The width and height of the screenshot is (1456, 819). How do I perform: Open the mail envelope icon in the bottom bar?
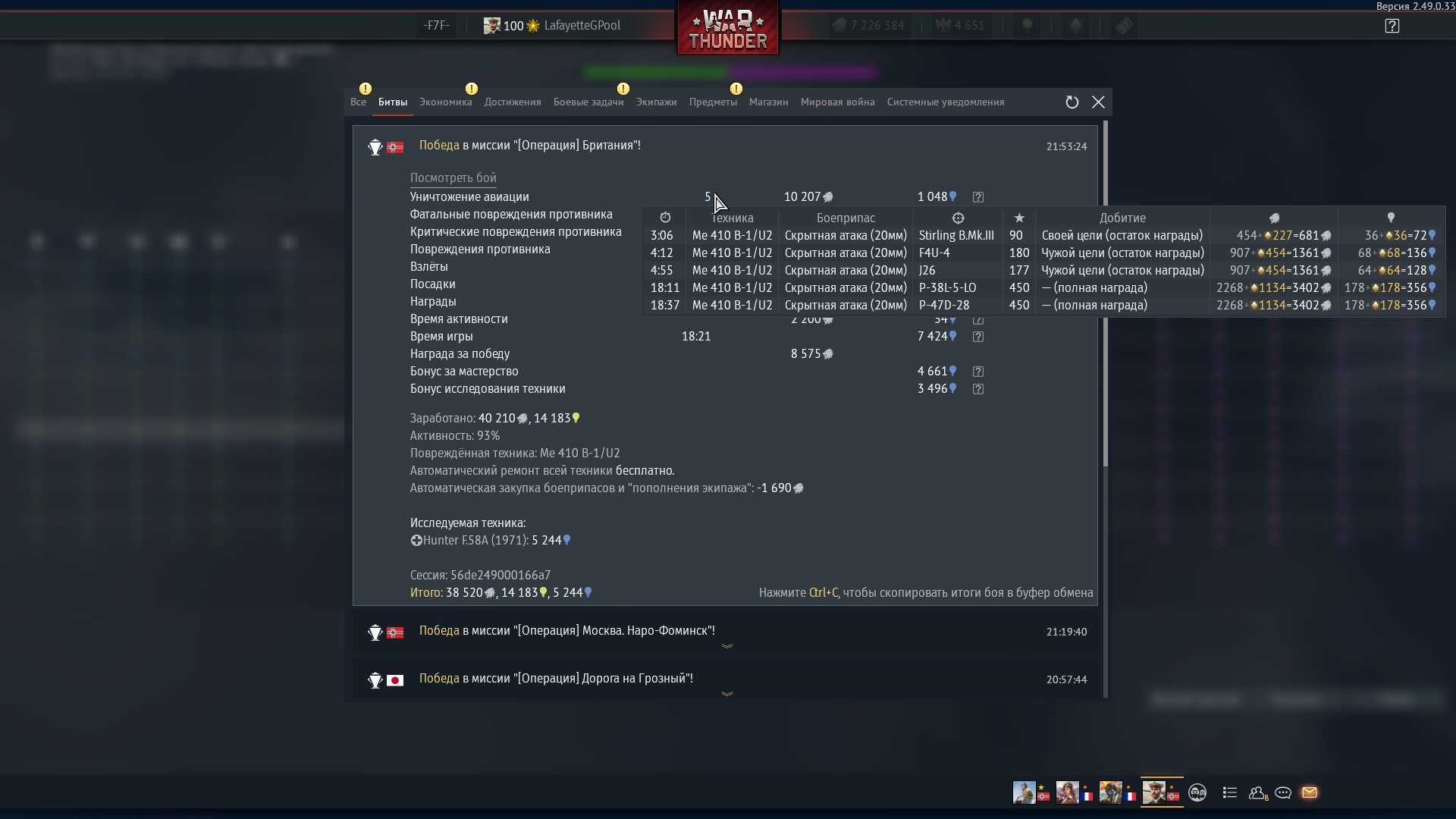coord(1310,792)
